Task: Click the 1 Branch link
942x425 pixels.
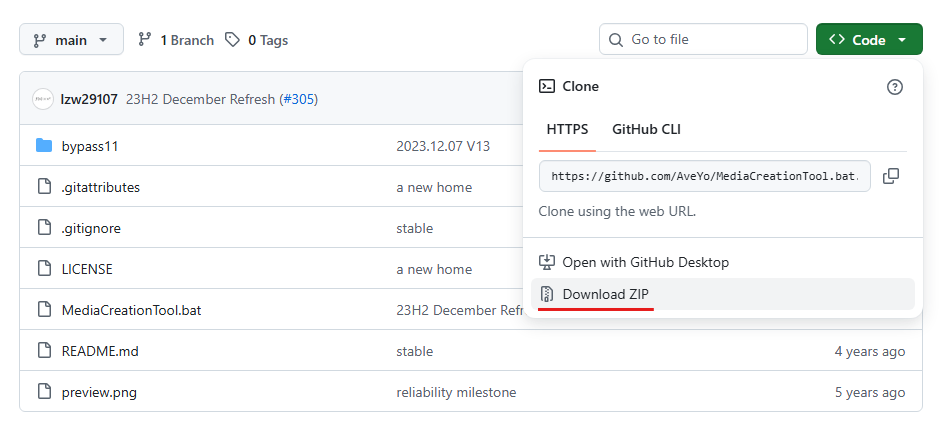Action: click(x=175, y=40)
